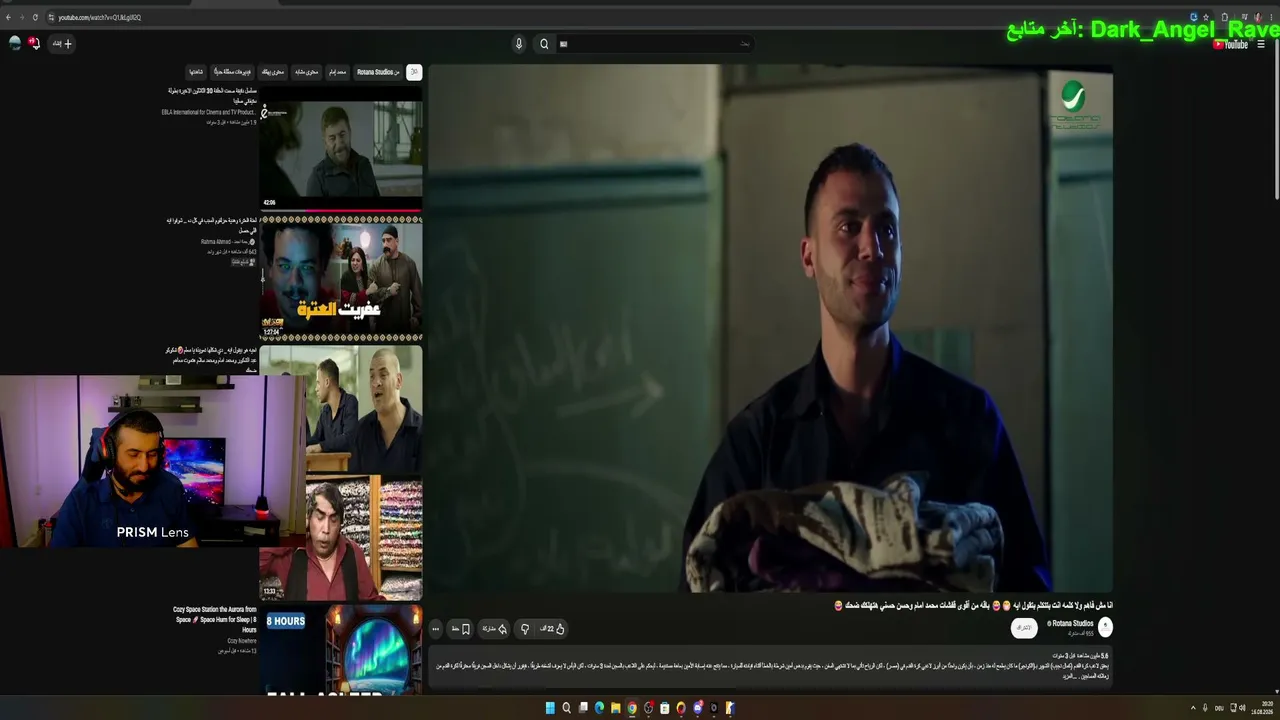Click the Subscribe (الاشتراك) button

[1023, 628]
